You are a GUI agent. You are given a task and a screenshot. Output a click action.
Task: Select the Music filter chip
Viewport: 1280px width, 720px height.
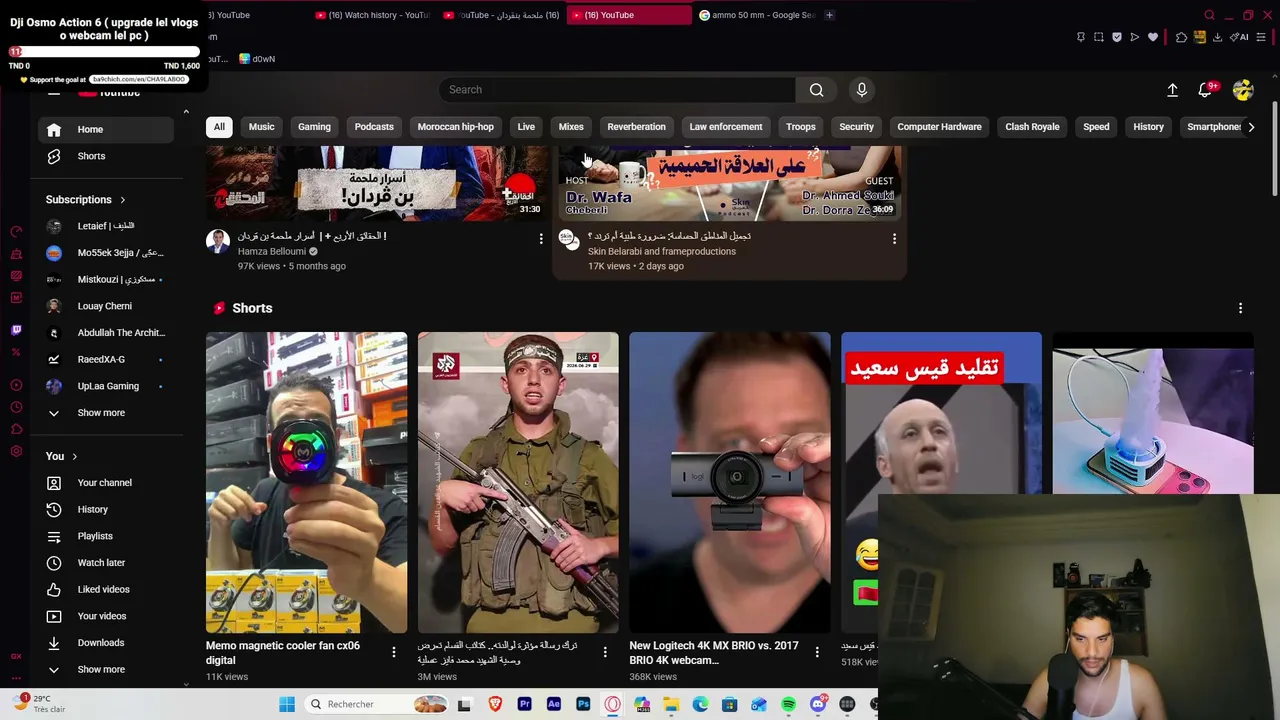[x=261, y=127]
